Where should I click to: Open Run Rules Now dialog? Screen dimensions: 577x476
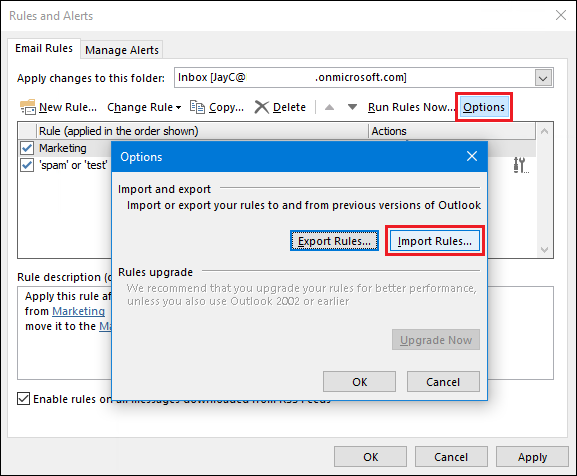[411, 107]
